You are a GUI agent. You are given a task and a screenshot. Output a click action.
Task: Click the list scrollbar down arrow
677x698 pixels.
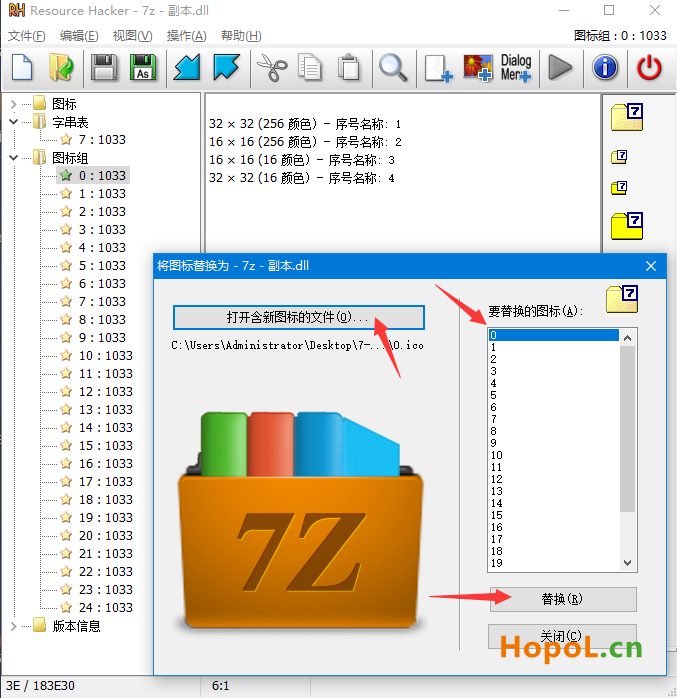click(x=628, y=563)
